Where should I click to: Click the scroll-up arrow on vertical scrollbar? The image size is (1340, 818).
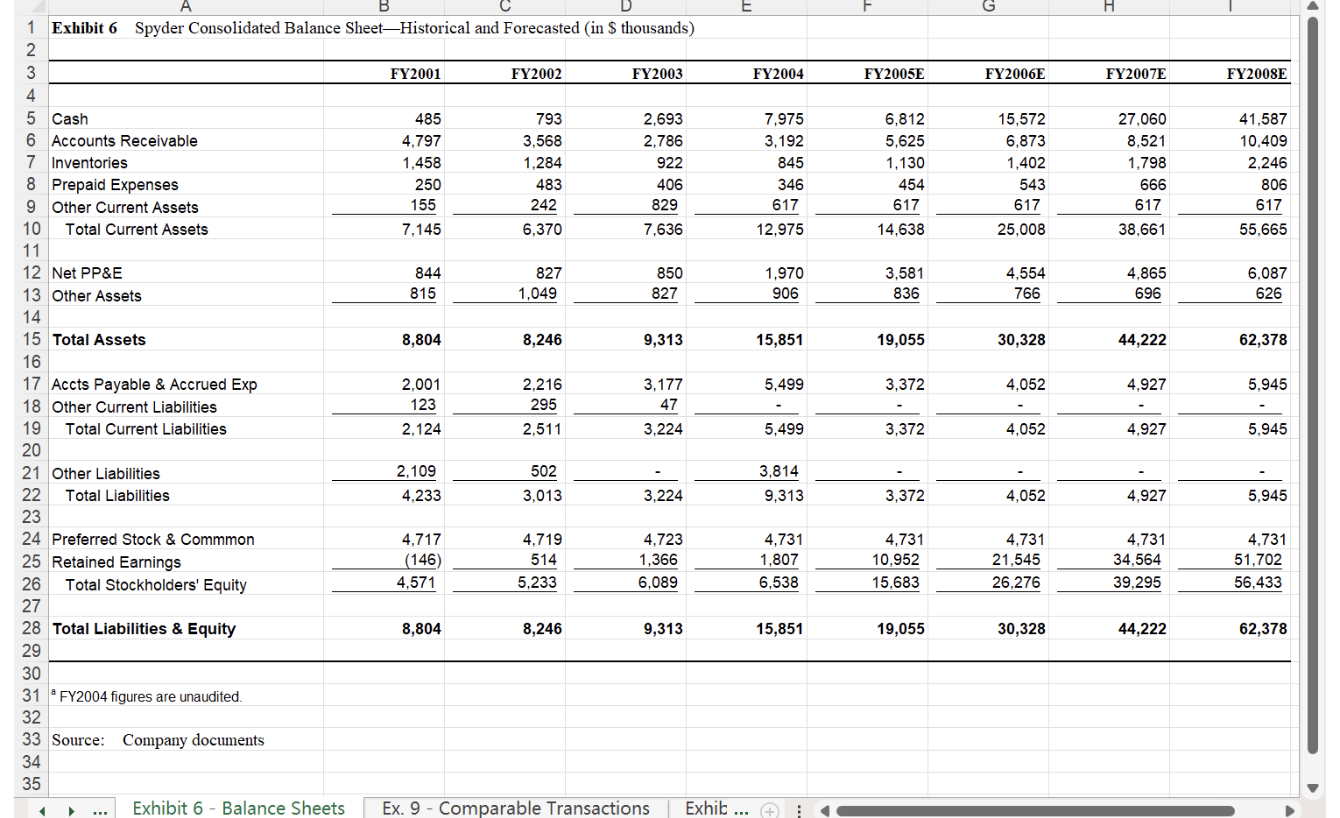point(1314,8)
